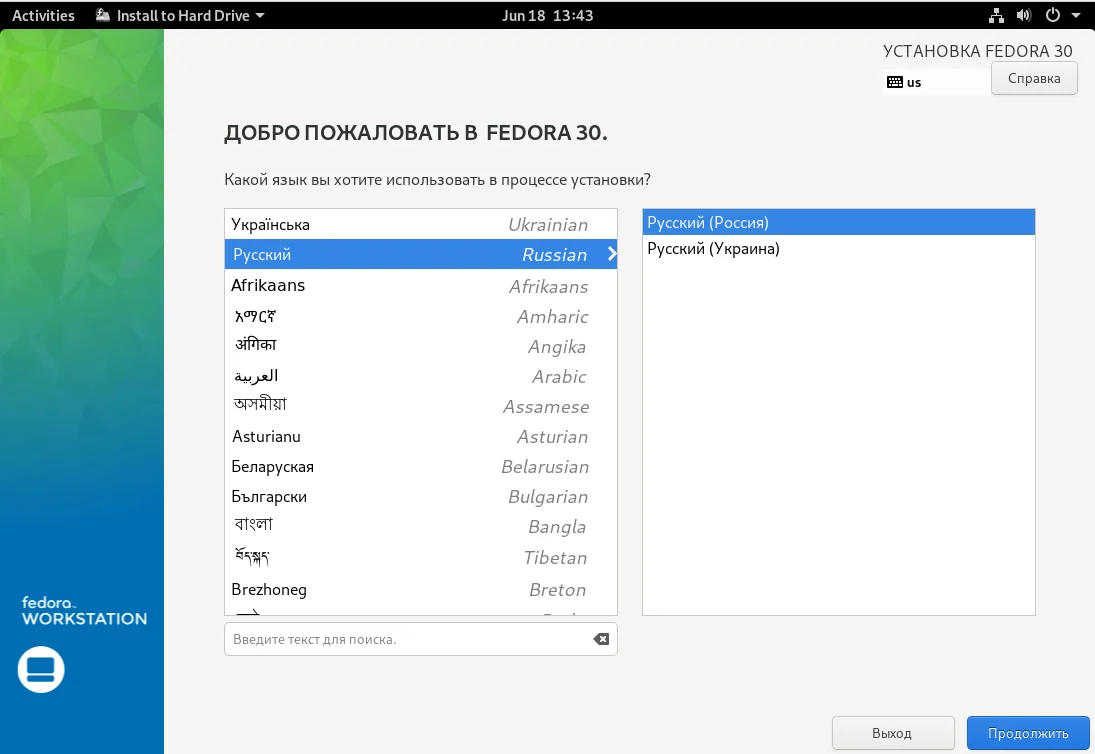Open the network status icon in top bar
The image size is (1095, 754).
point(996,15)
